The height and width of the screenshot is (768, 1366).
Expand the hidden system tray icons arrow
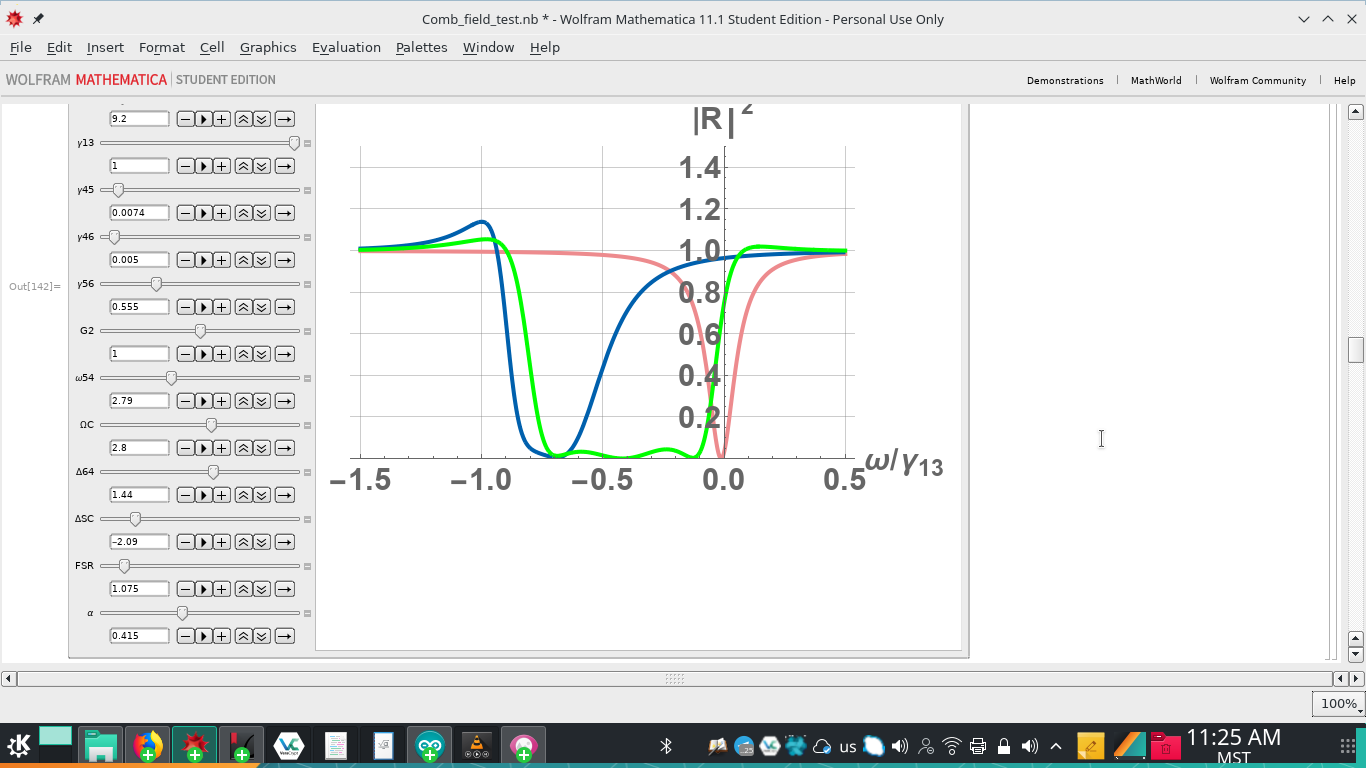pos(1056,746)
